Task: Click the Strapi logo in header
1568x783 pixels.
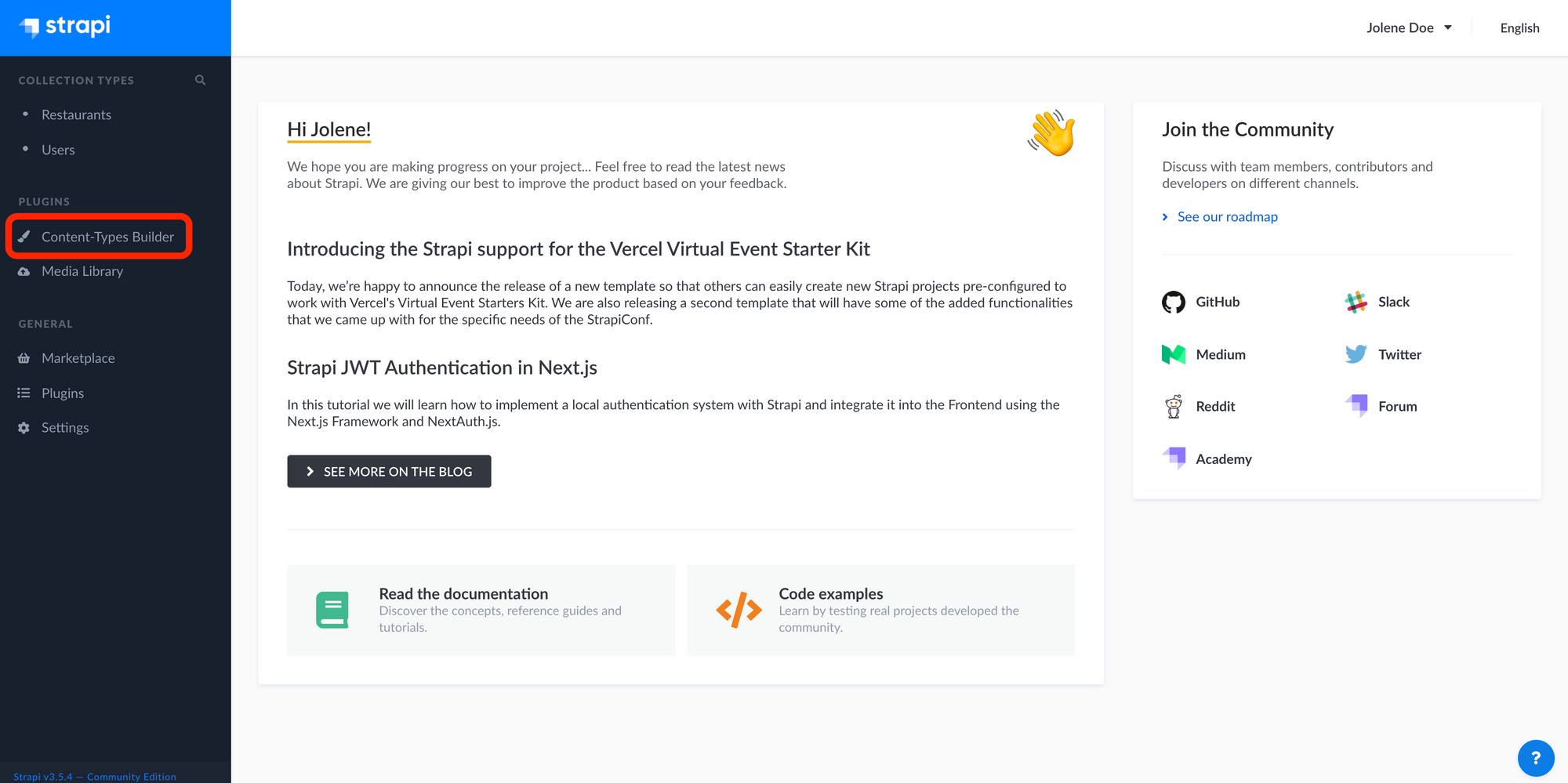Action: coord(65,27)
